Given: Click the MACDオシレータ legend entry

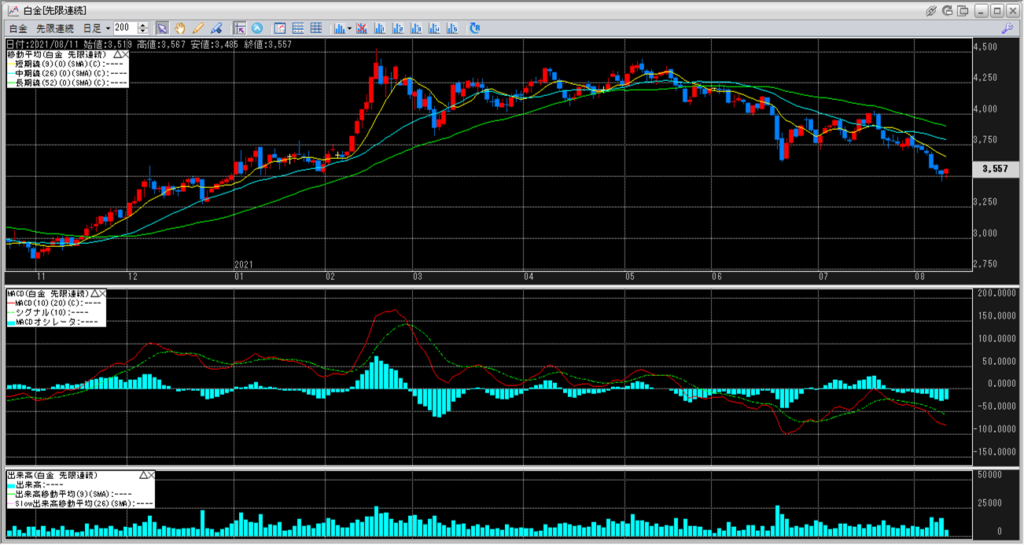Looking at the screenshot, I should (52, 322).
